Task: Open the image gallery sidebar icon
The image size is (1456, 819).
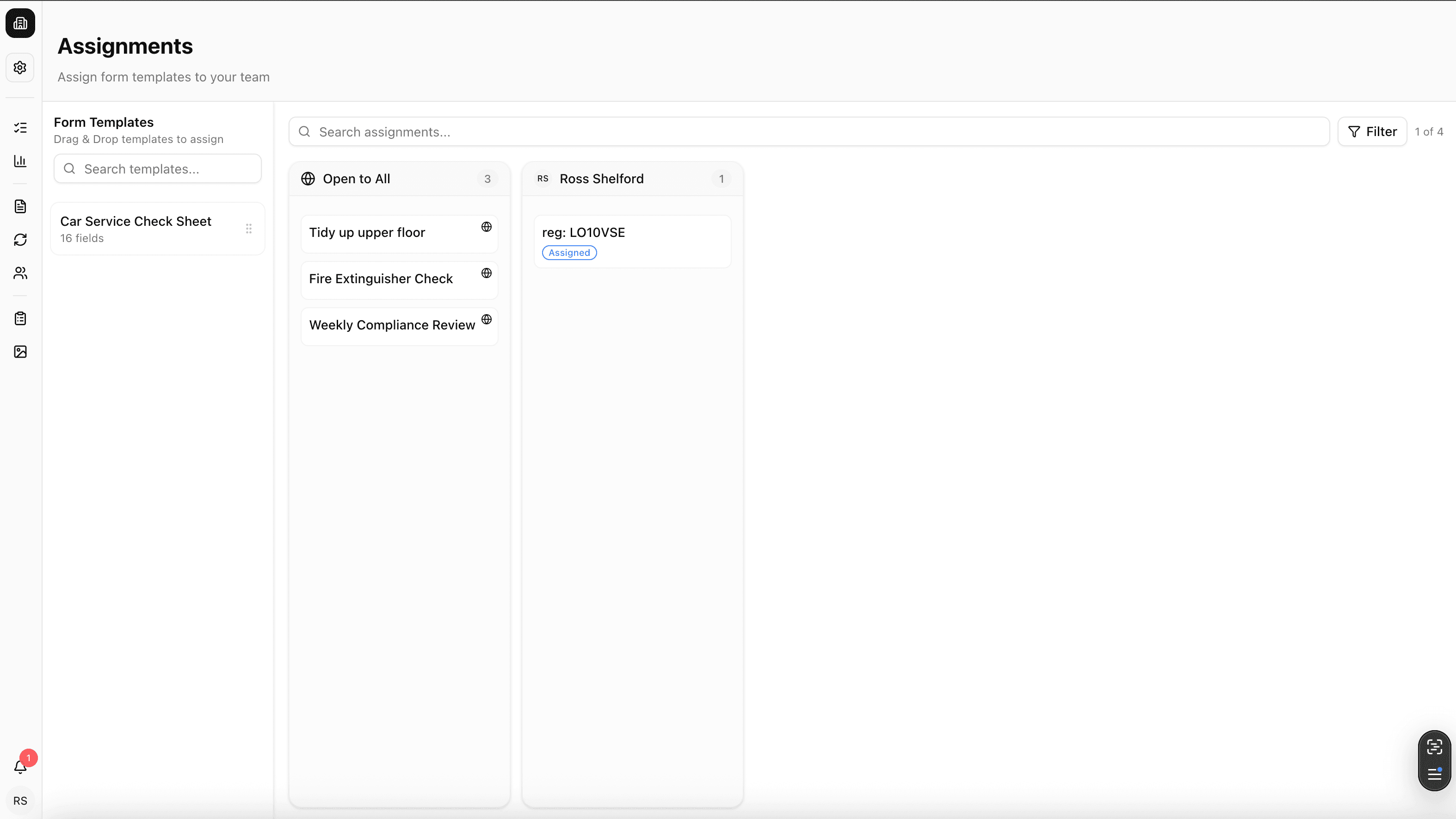Action: tap(20, 351)
